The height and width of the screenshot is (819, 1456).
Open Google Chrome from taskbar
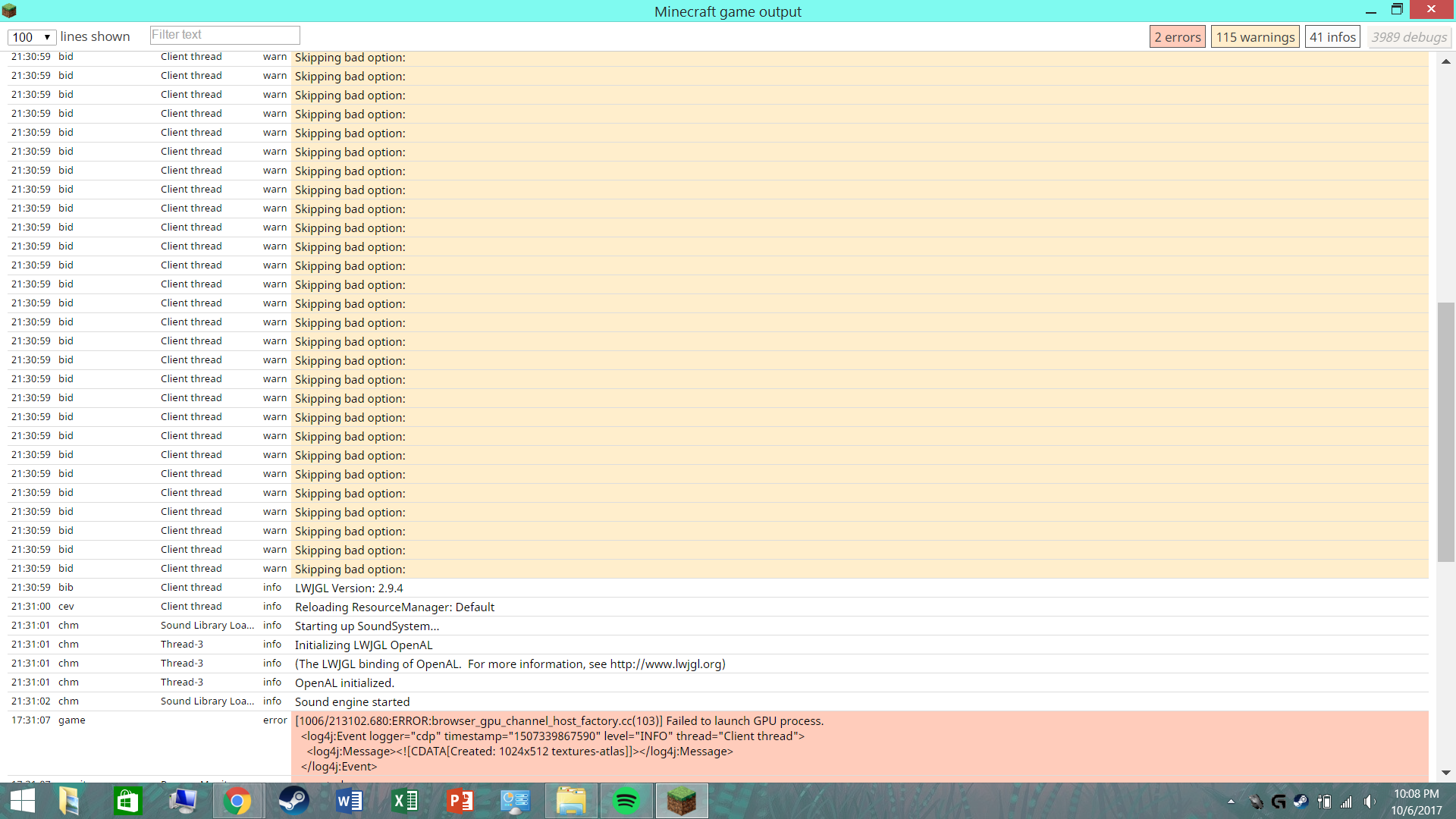tap(237, 801)
